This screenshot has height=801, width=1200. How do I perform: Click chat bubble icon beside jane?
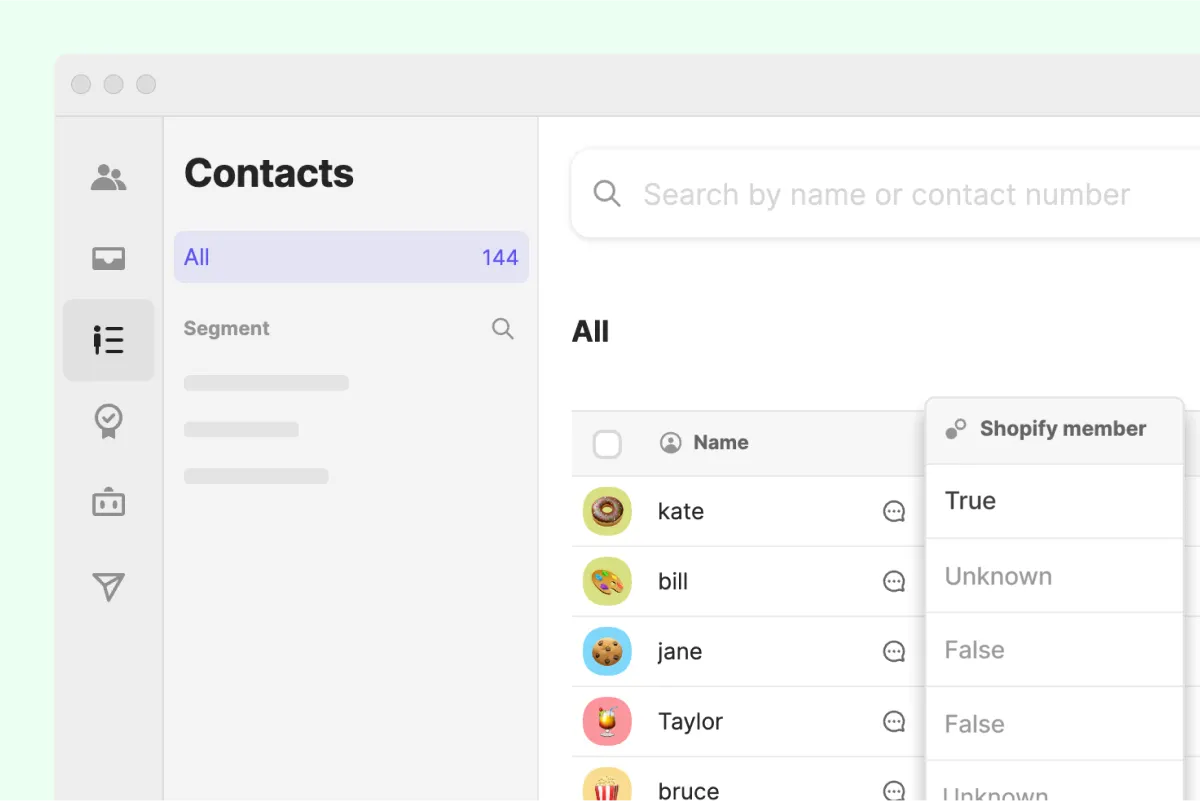pyautogui.click(x=894, y=652)
